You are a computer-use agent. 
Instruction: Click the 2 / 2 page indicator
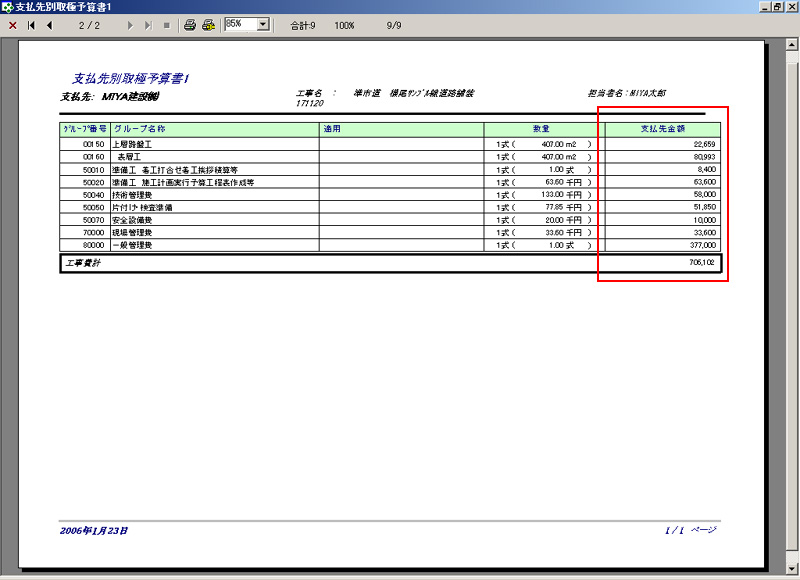pos(89,26)
